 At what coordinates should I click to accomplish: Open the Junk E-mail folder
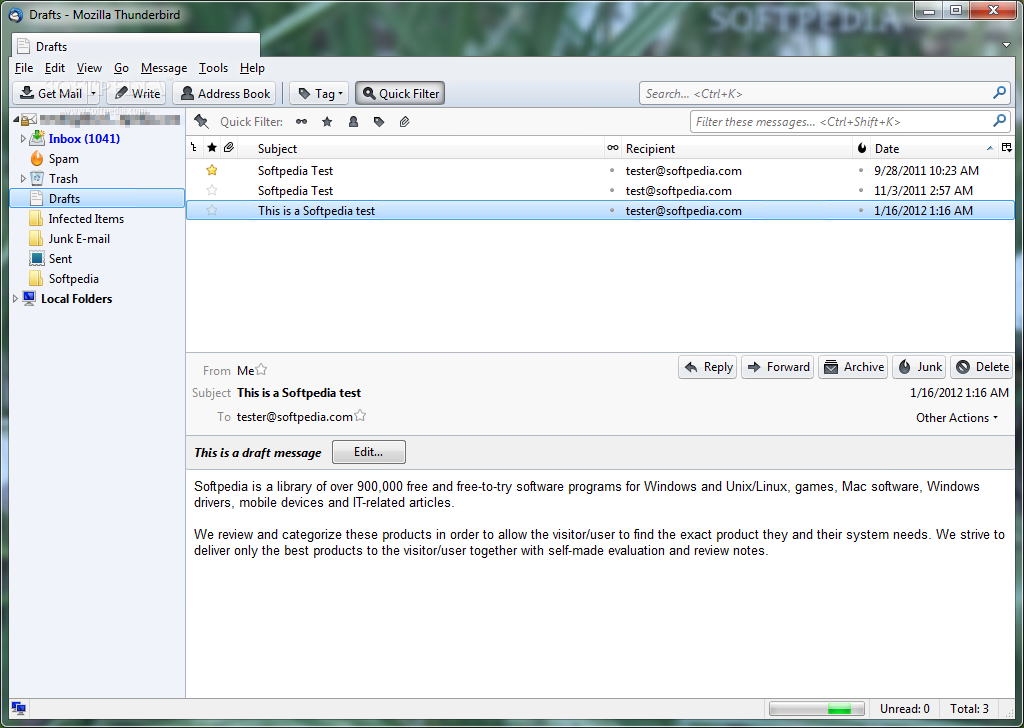pos(79,239)
